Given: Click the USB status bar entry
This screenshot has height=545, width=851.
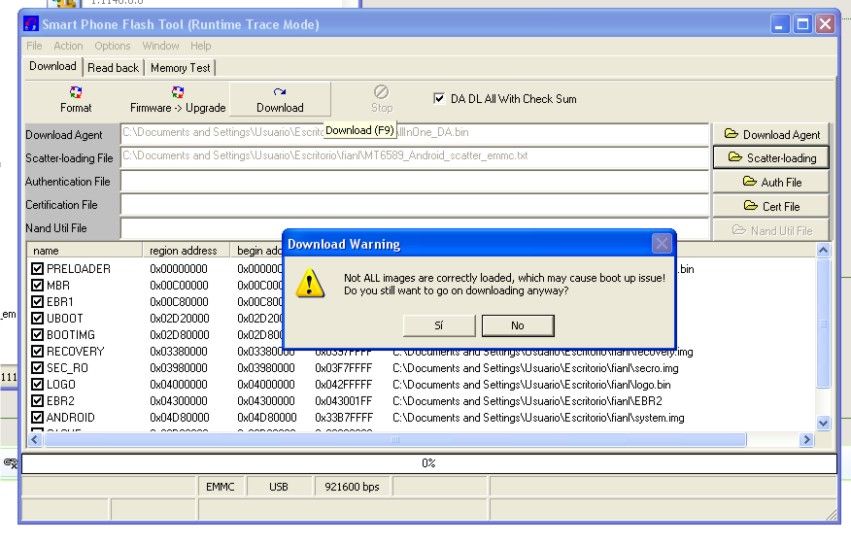Looking at the screenshot, I should (278, 487).
